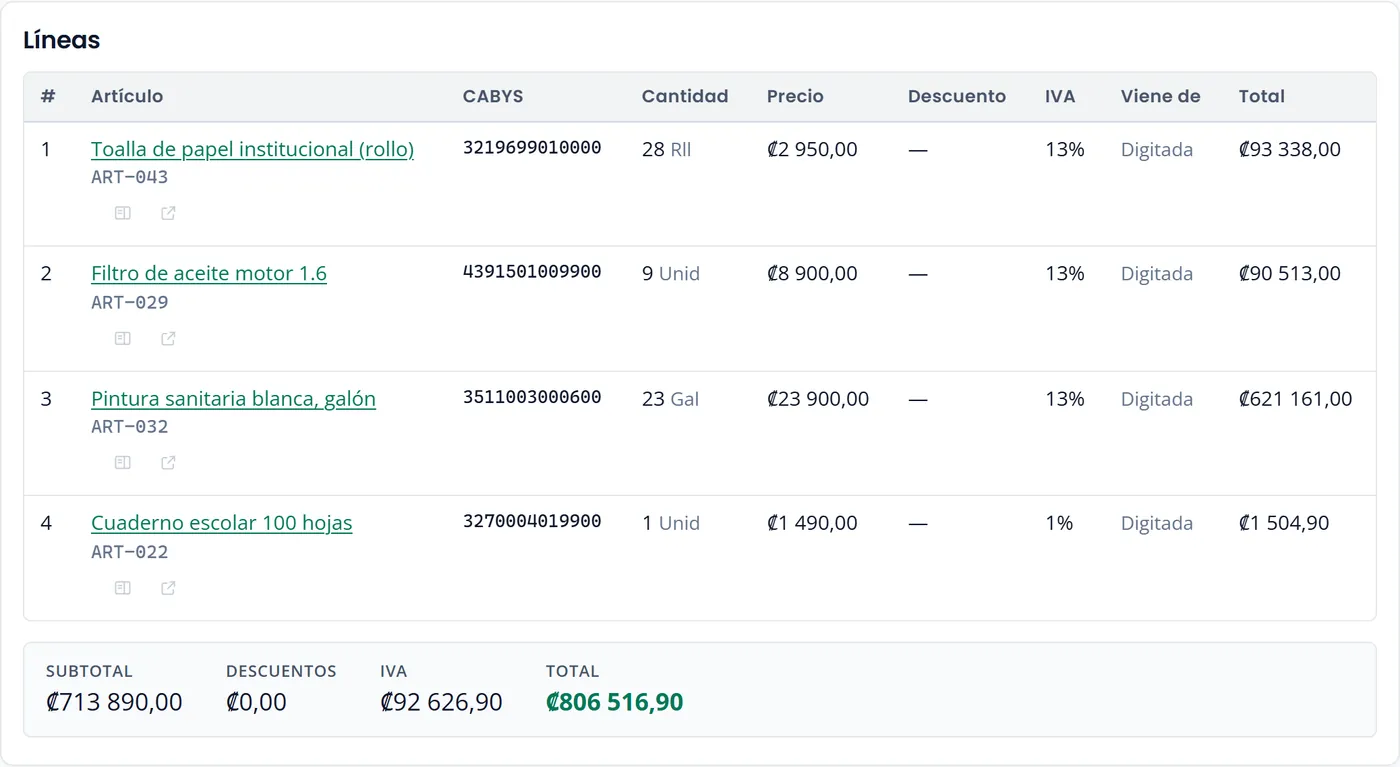Click the quantity 28 Rll cell
The image size is (1400, 767).
coord(667,149)
